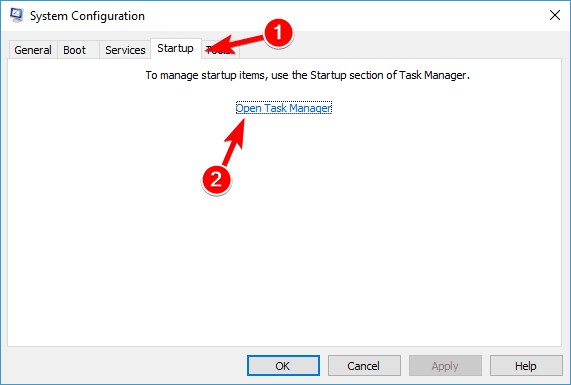Switch to the General tab
This screenshot has height=385, width=571.
33,50
